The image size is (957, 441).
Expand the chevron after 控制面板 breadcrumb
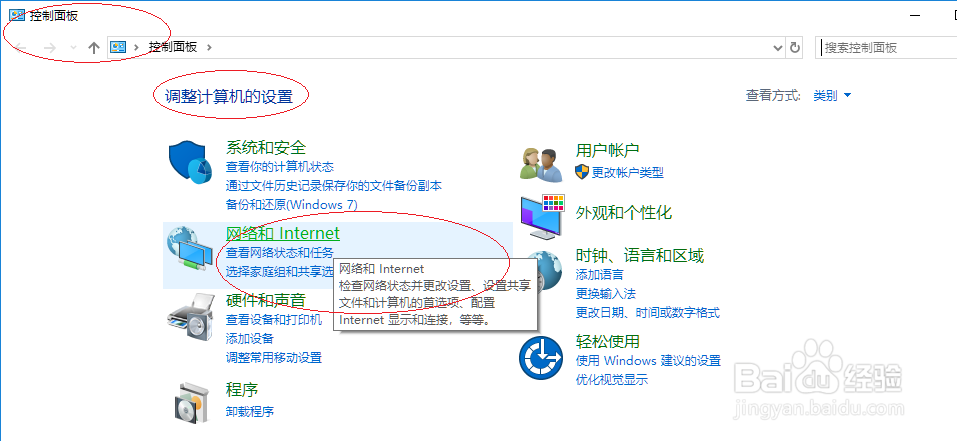(x=209, y=47)
